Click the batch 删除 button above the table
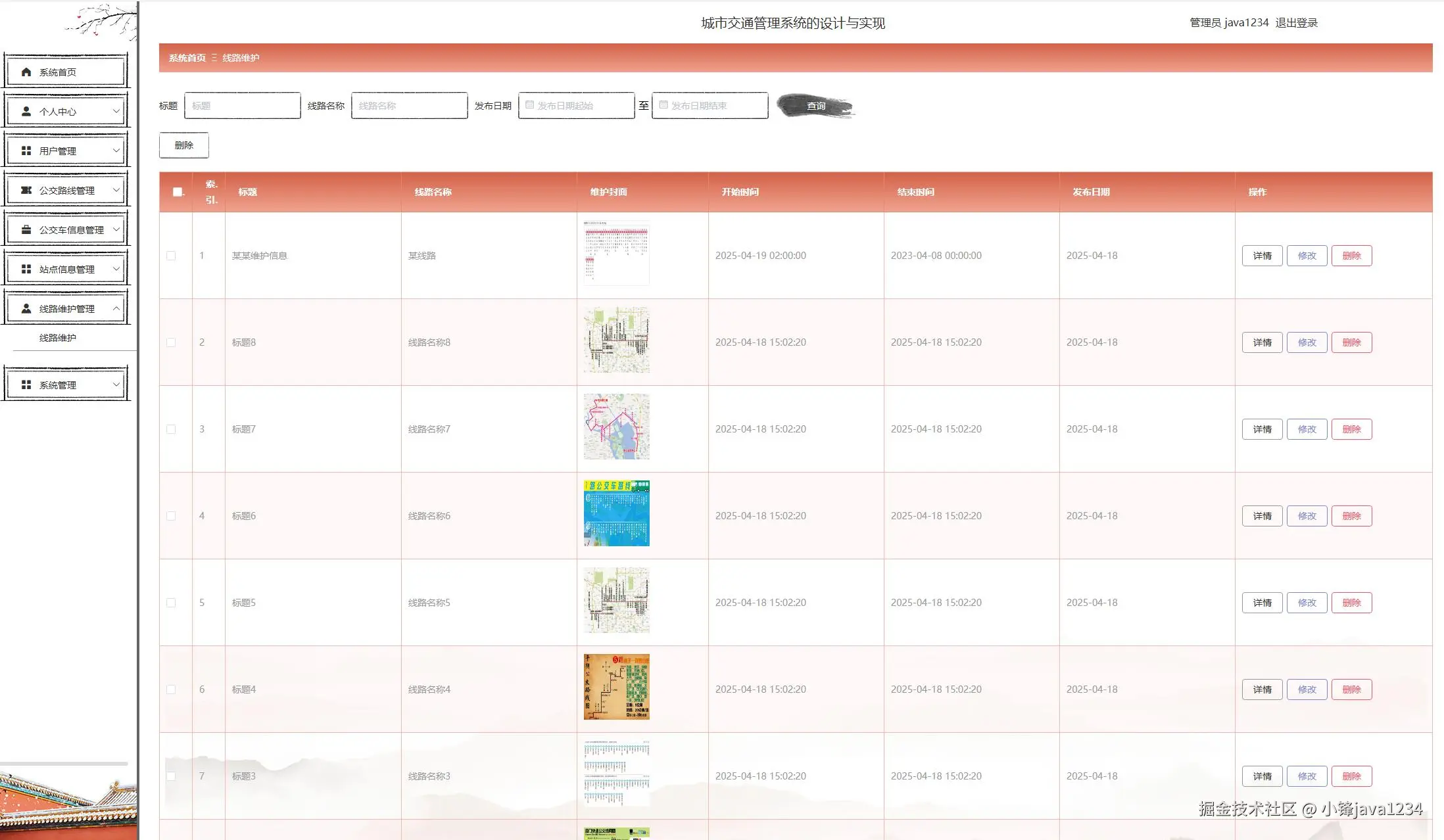Image resolution: width=1444 pixels, height=840 pixels. [x=184, y=145]
